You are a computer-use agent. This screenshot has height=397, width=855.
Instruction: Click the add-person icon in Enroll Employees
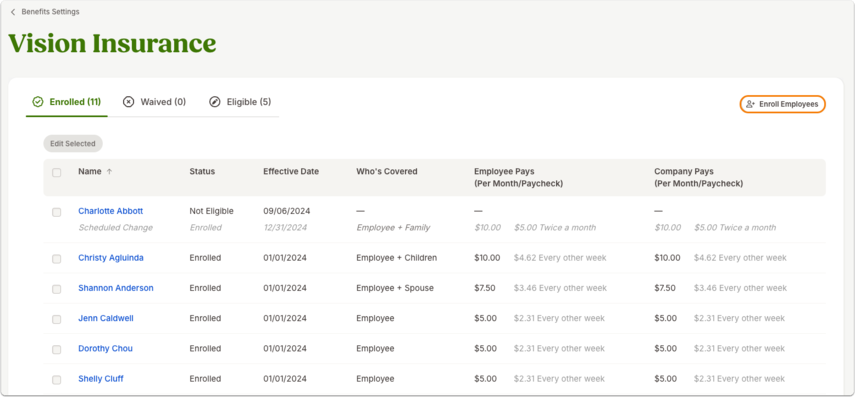coord(750,104)
